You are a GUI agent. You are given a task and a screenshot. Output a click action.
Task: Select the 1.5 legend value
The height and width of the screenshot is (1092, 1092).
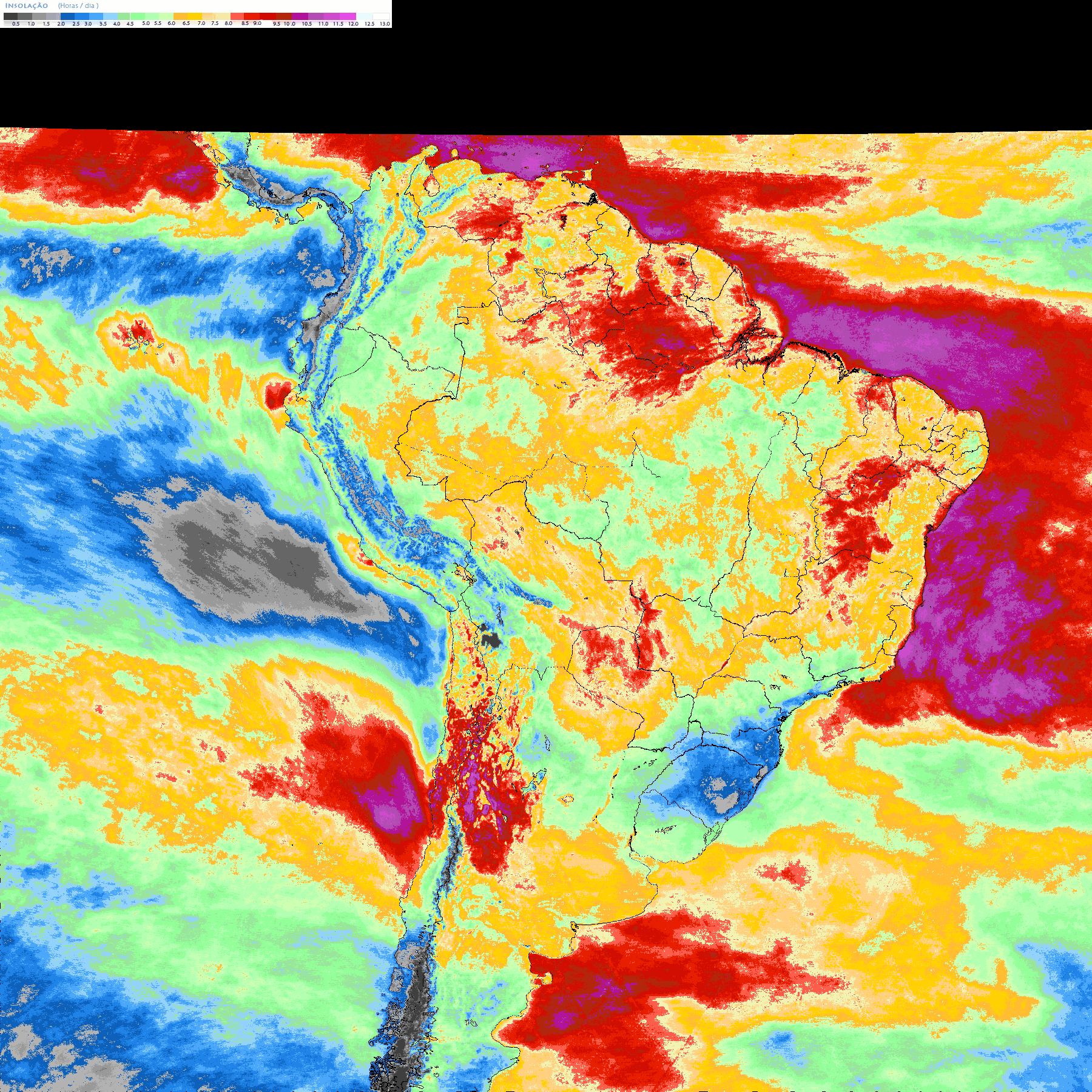point(46,24)
